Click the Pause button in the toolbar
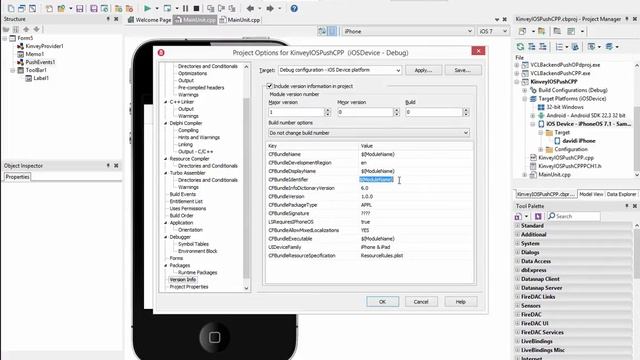 pos(185,8)
